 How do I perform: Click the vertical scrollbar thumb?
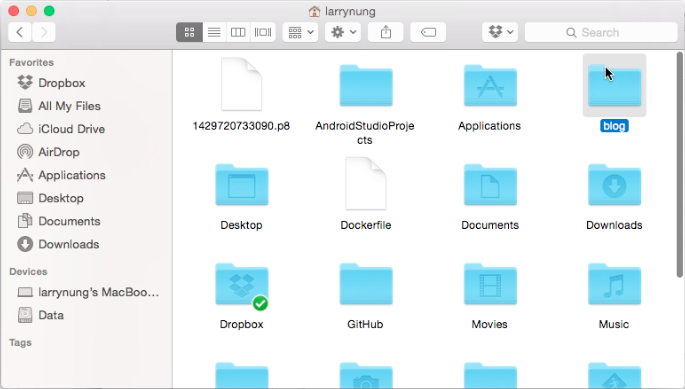pos(679,164)
